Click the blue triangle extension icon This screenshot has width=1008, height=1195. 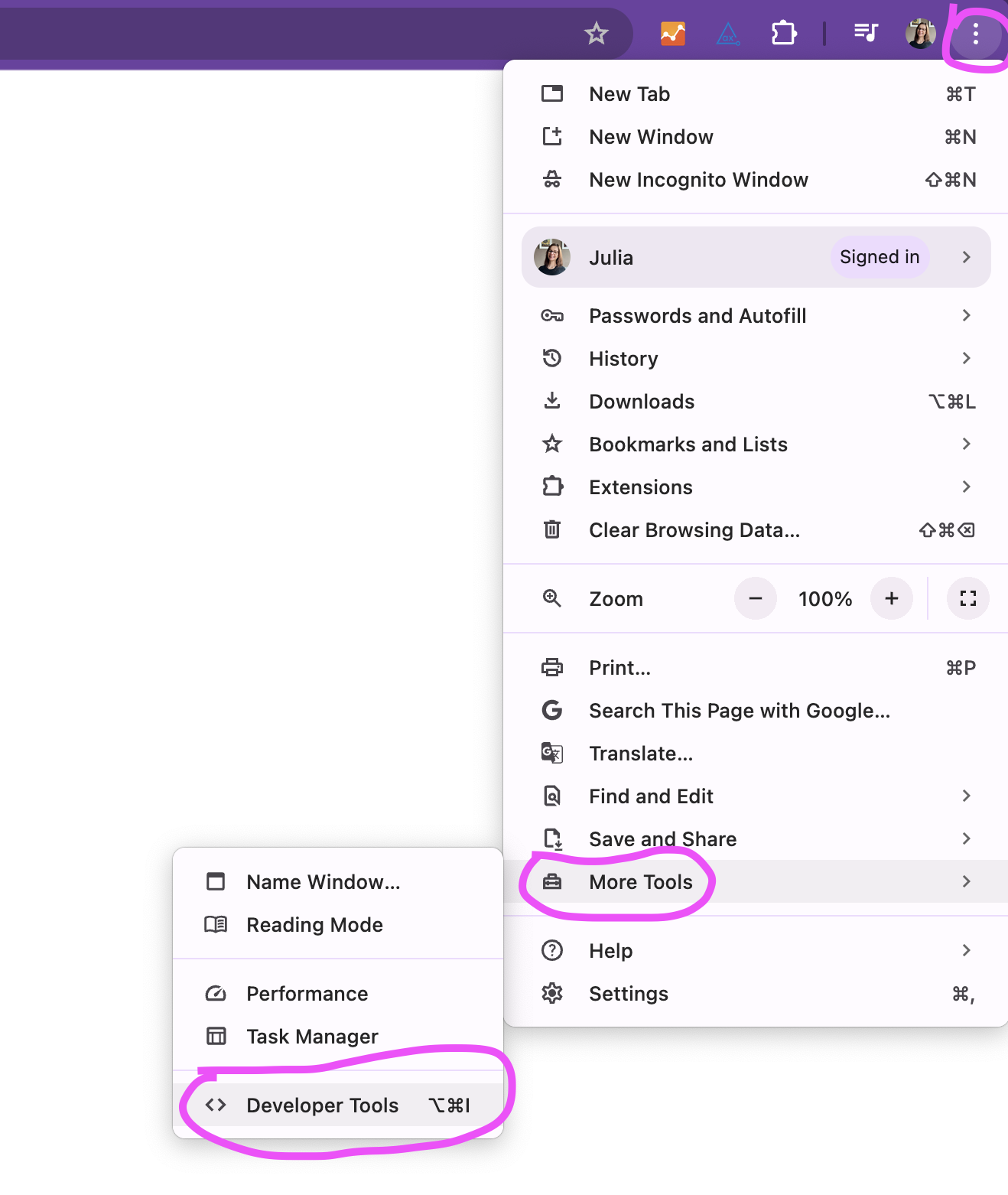pos(728,34)
